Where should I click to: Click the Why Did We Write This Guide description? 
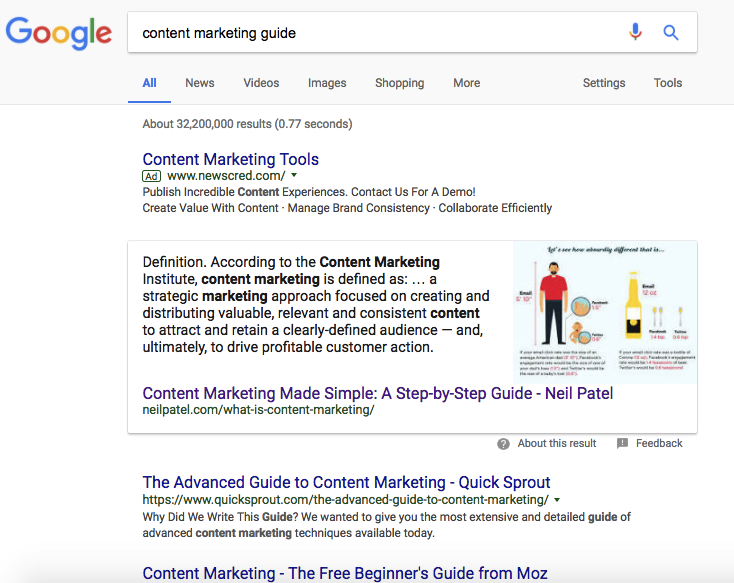[387, 525]
